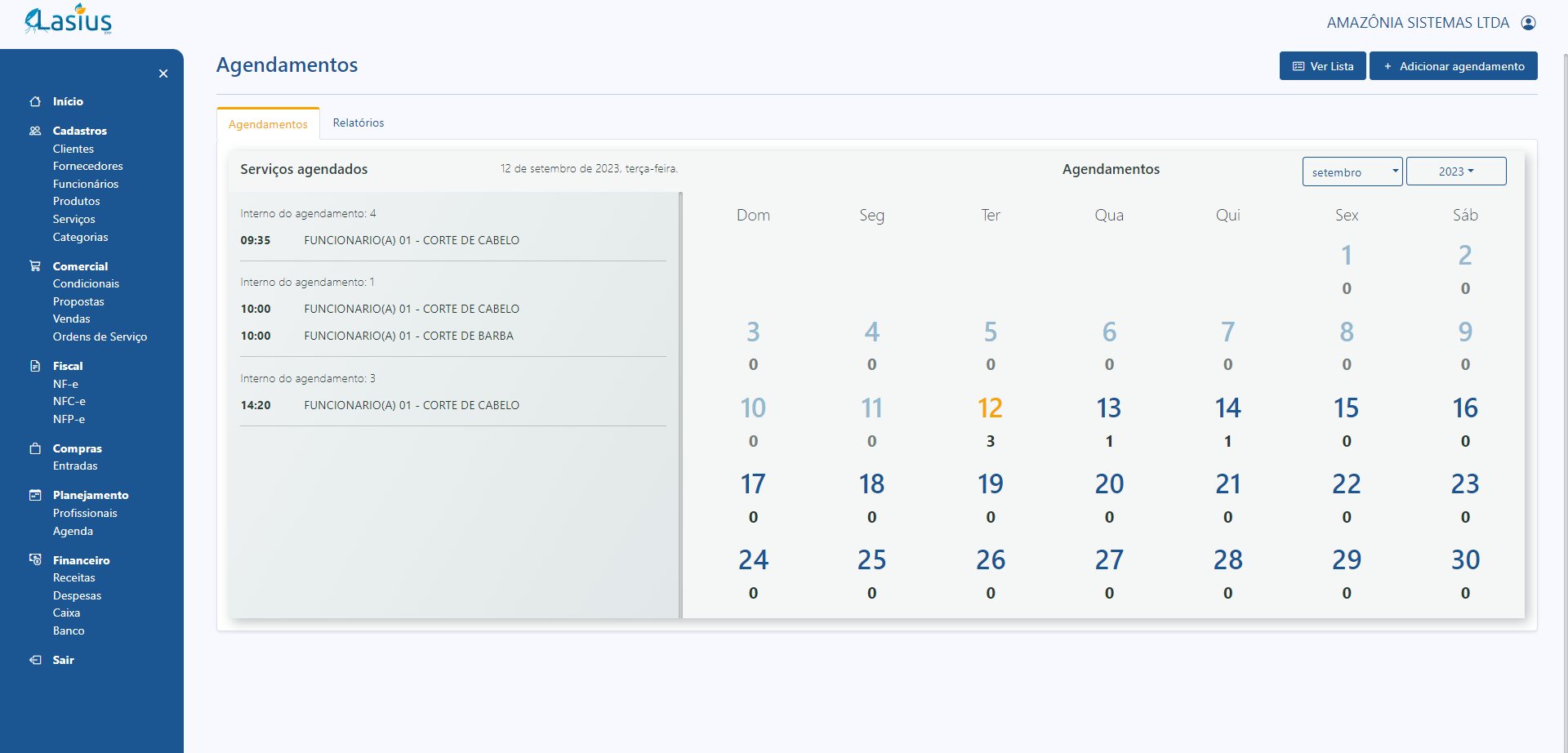This screenshot has width=1568, height=753.
Task: Select the Agendamentos tab
Action: click(268, 124)
